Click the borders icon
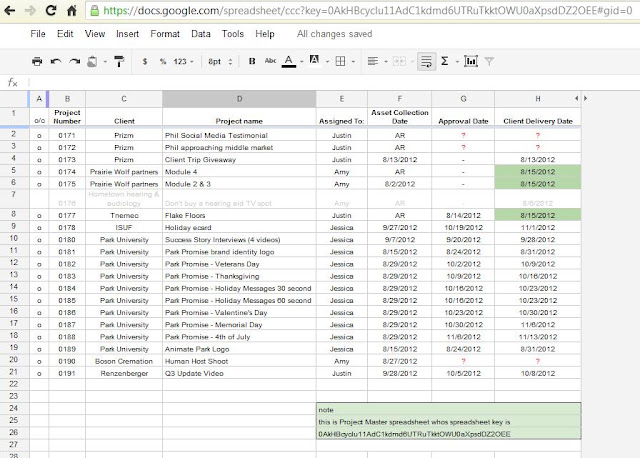The height and width of the screenshot is (458, 640). pyautogui.click(x=340, y=61)
